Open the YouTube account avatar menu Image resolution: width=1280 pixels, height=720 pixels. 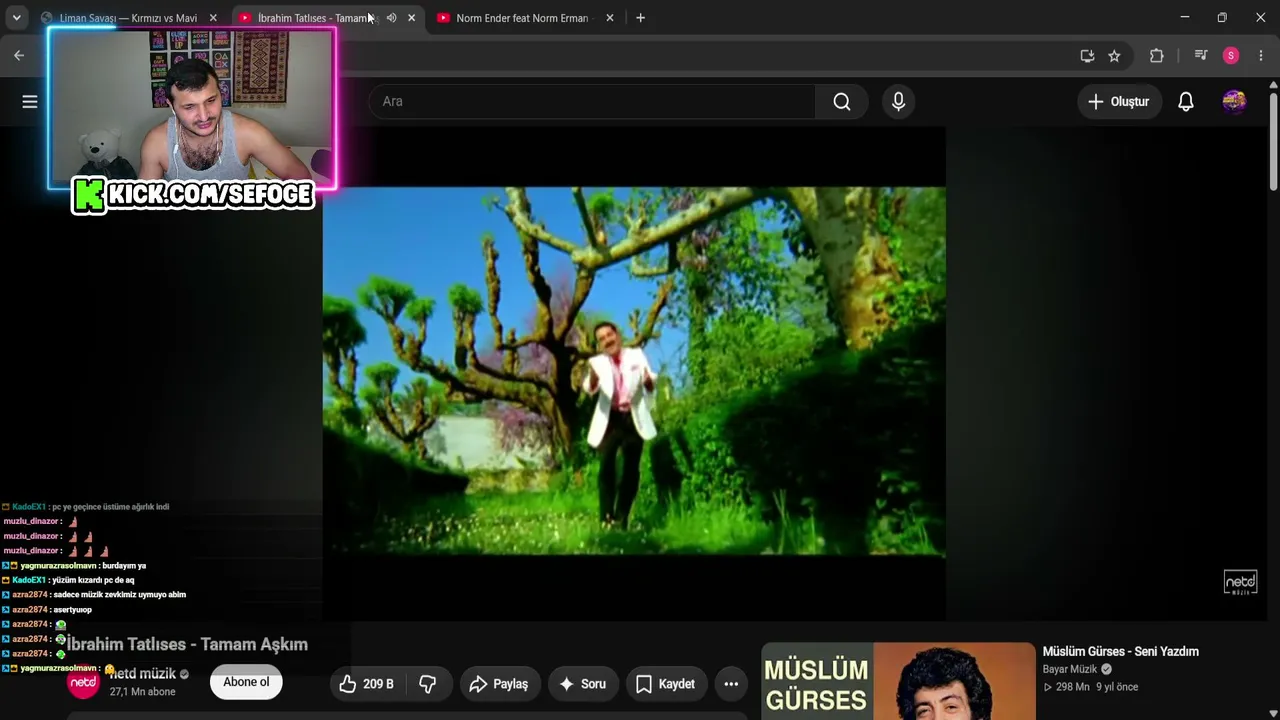click(x=1234, y=101)
